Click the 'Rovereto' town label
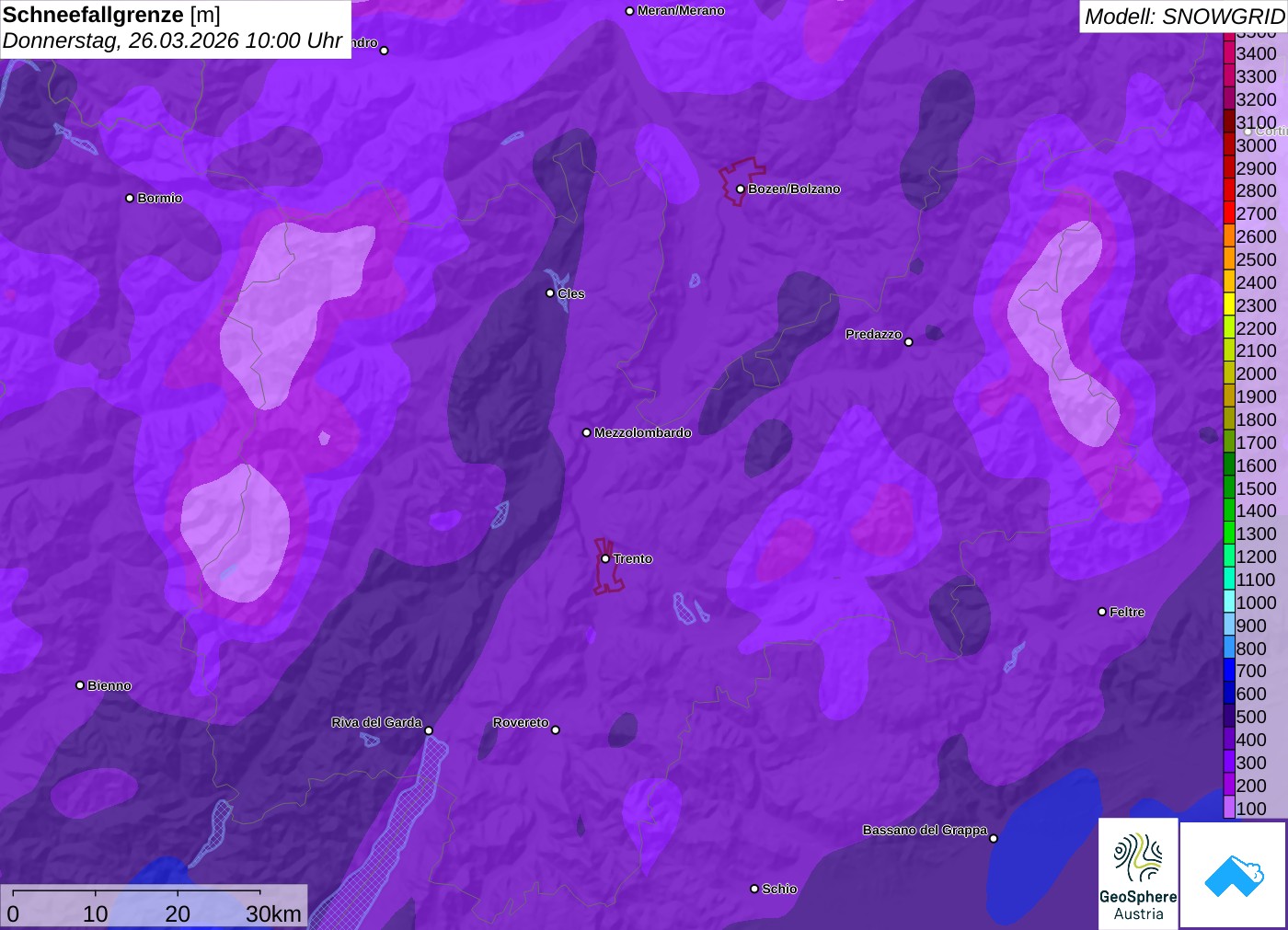 tap(521, 722)
